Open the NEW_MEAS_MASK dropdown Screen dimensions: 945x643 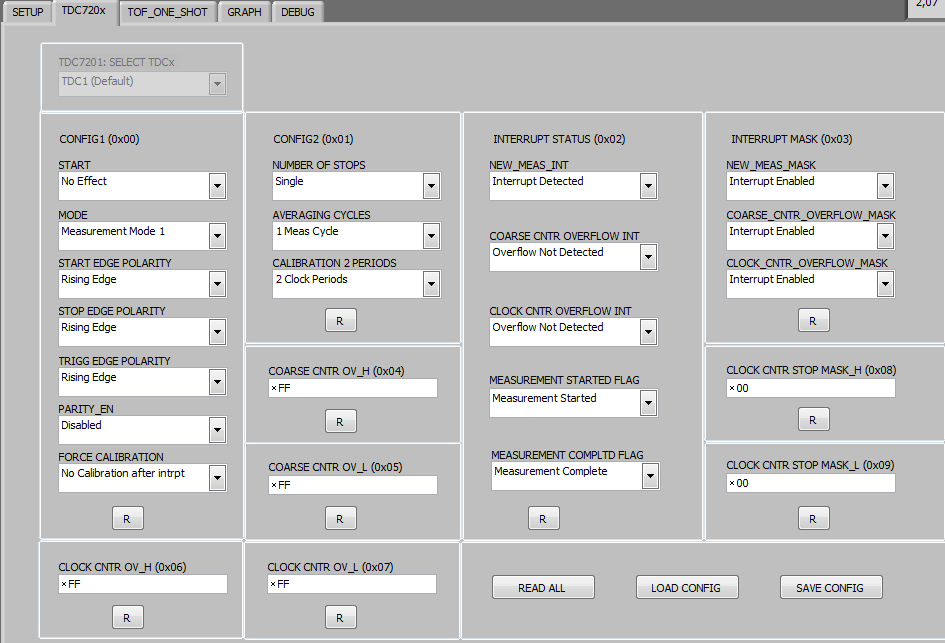click(x=884, y=186)
